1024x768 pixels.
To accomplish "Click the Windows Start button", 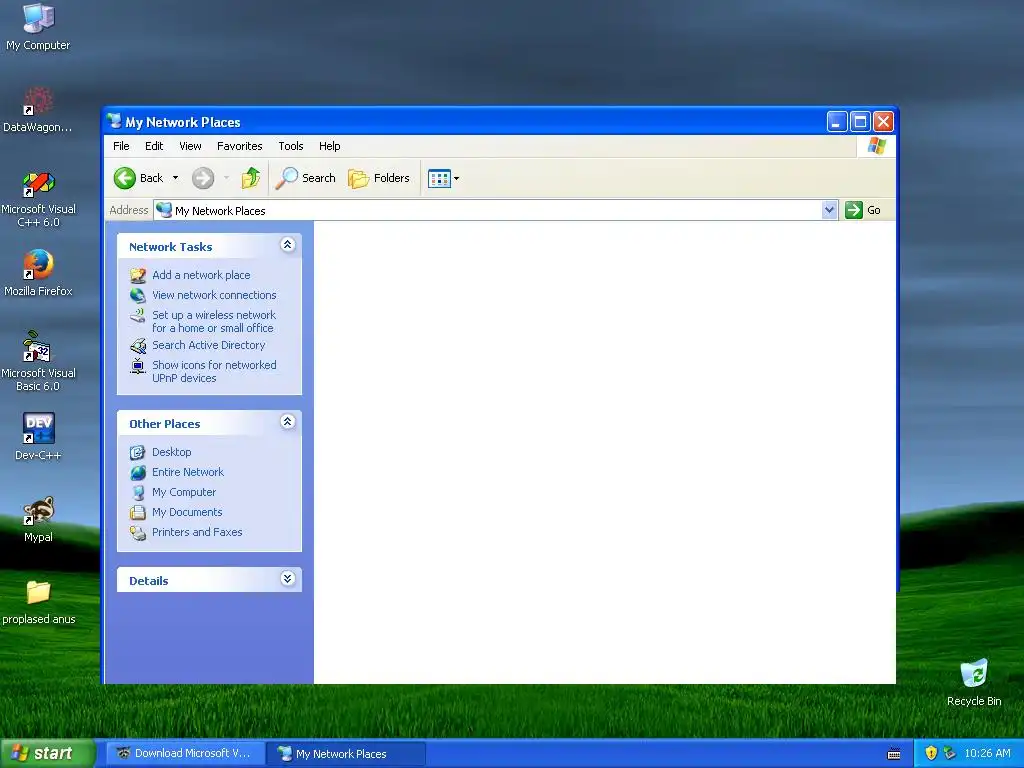I will (x=48, y=753).
